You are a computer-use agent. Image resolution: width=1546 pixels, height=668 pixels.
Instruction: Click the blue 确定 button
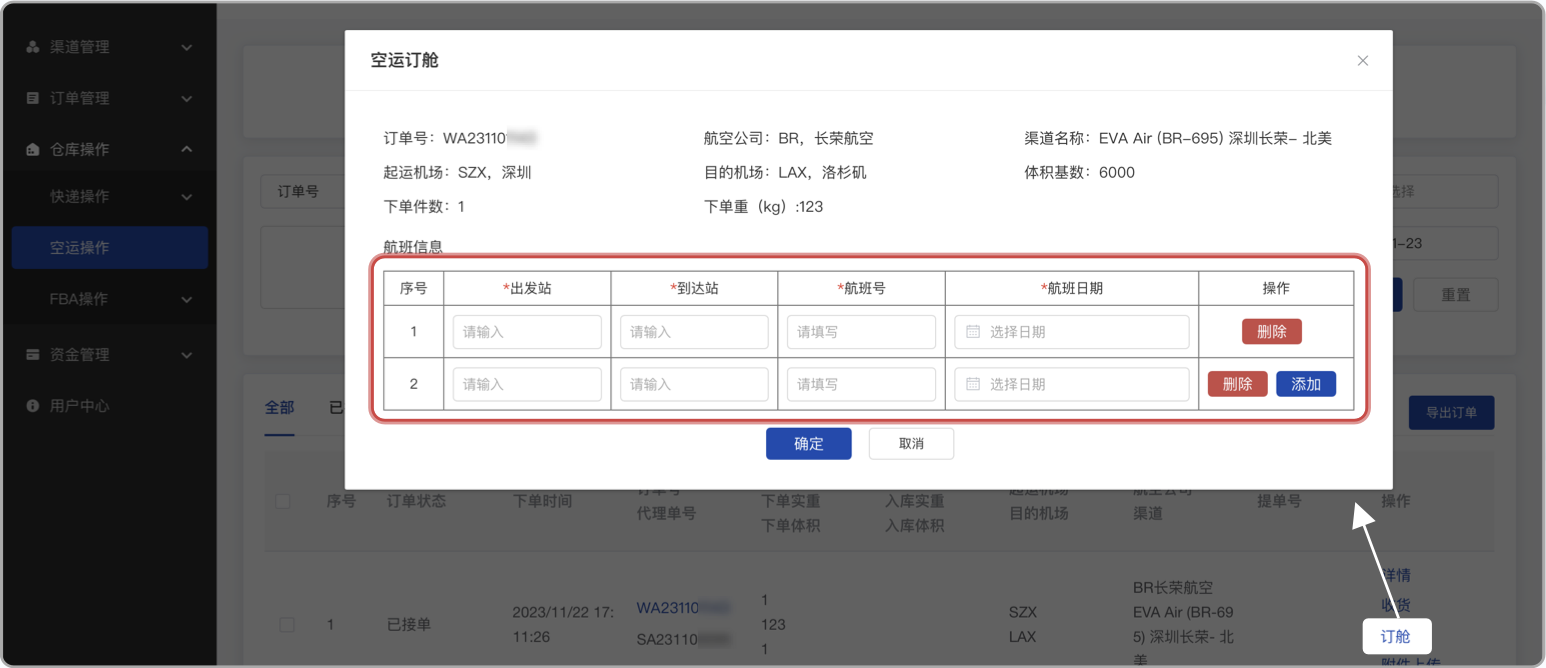tap(808, 444)
